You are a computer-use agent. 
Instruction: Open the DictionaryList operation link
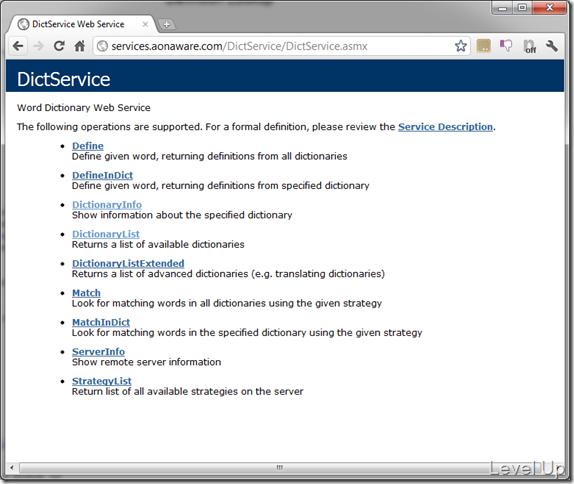[x=105, y=234]
